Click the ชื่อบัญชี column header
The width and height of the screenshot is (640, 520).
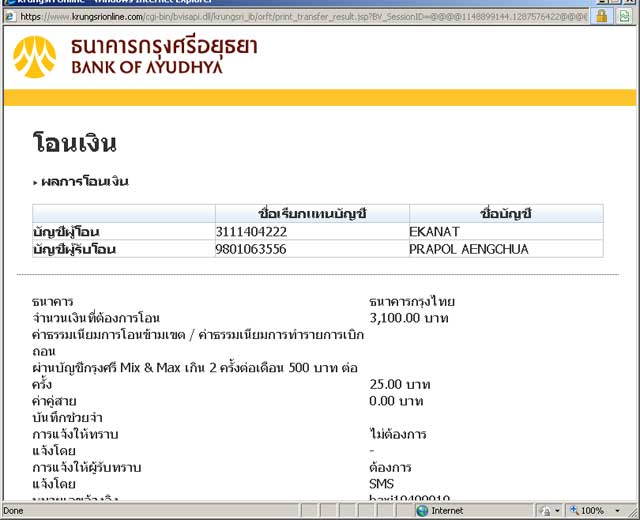pyautogui.click(x=505, y=213)
